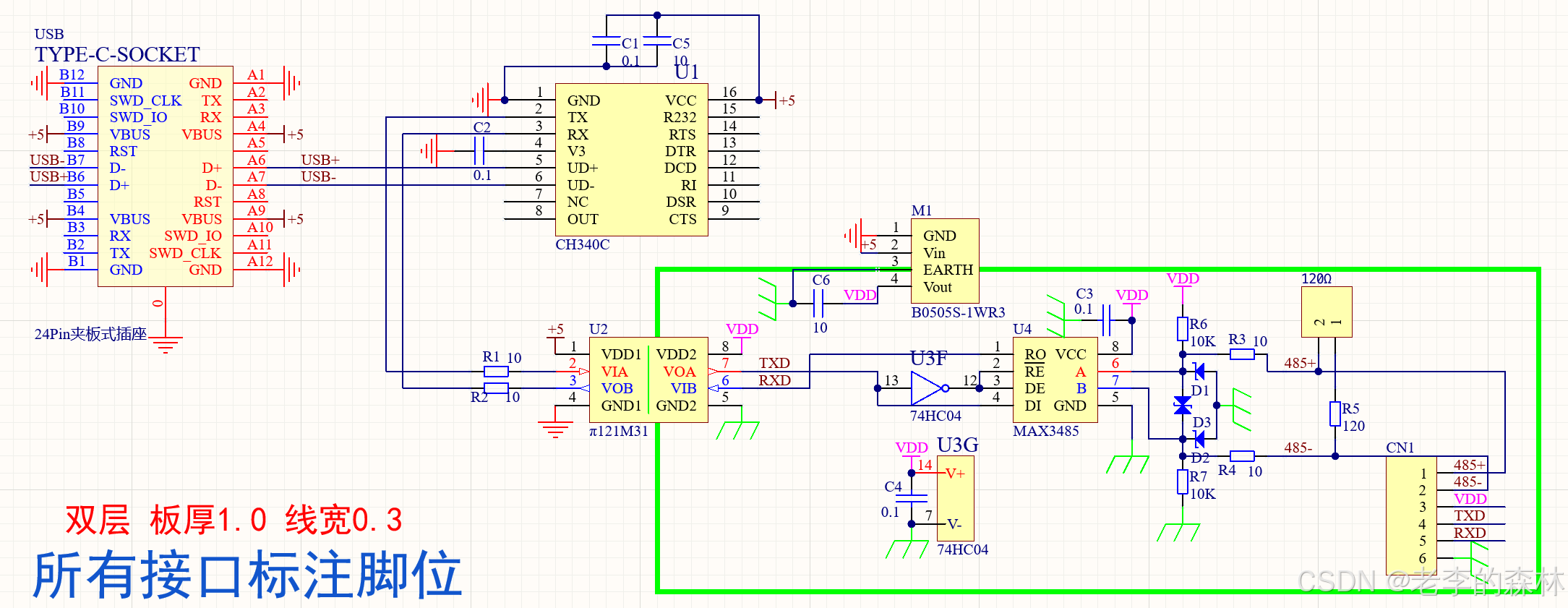Screen dimensions: 1568x608
Task: Select the CH340C part name label
Action: coord(582,244)
